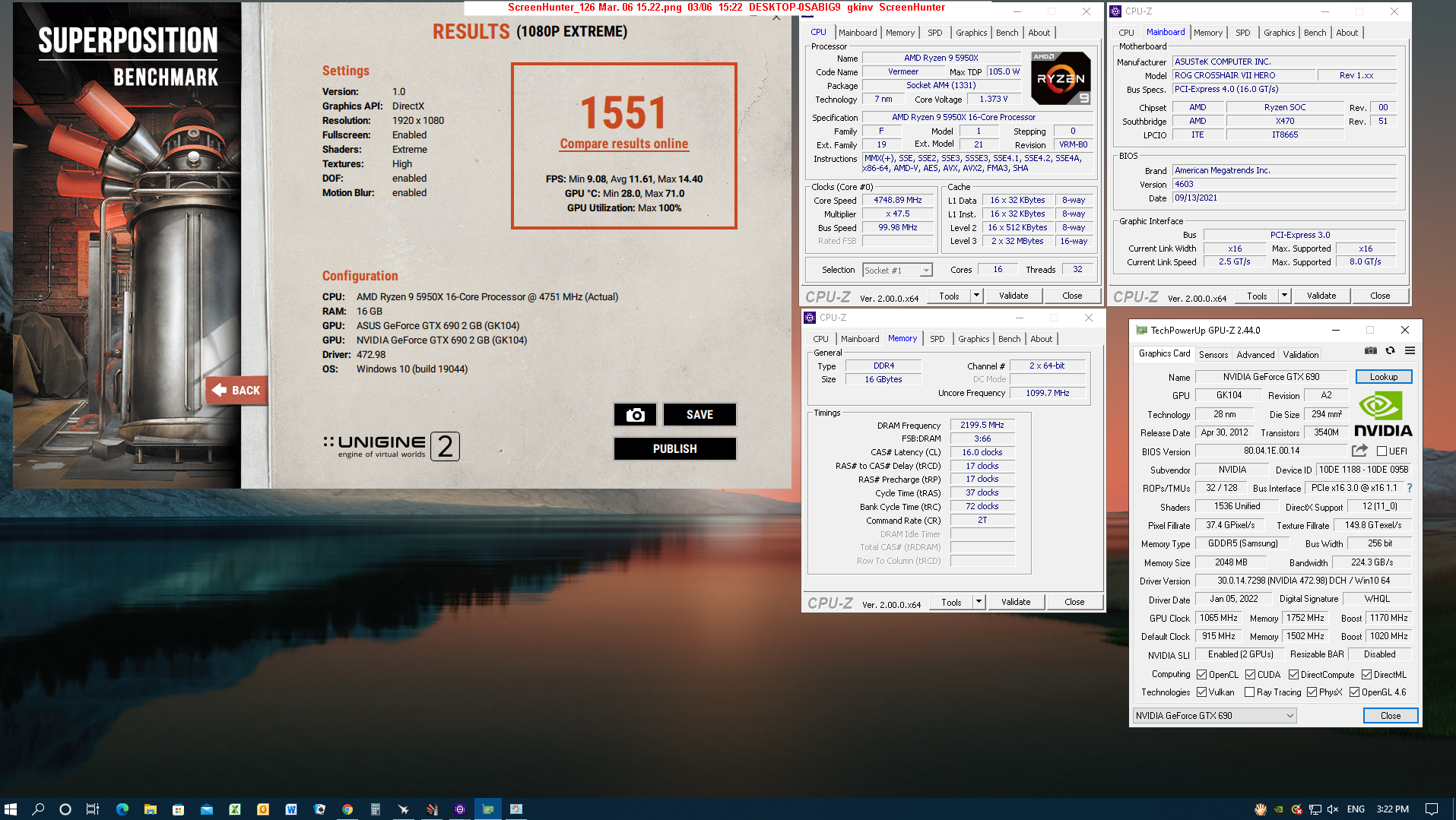Open the Mail app from the taskbar
This screenshot has height=820, width=1456.
pyautogui.click(x=206, y=809)
